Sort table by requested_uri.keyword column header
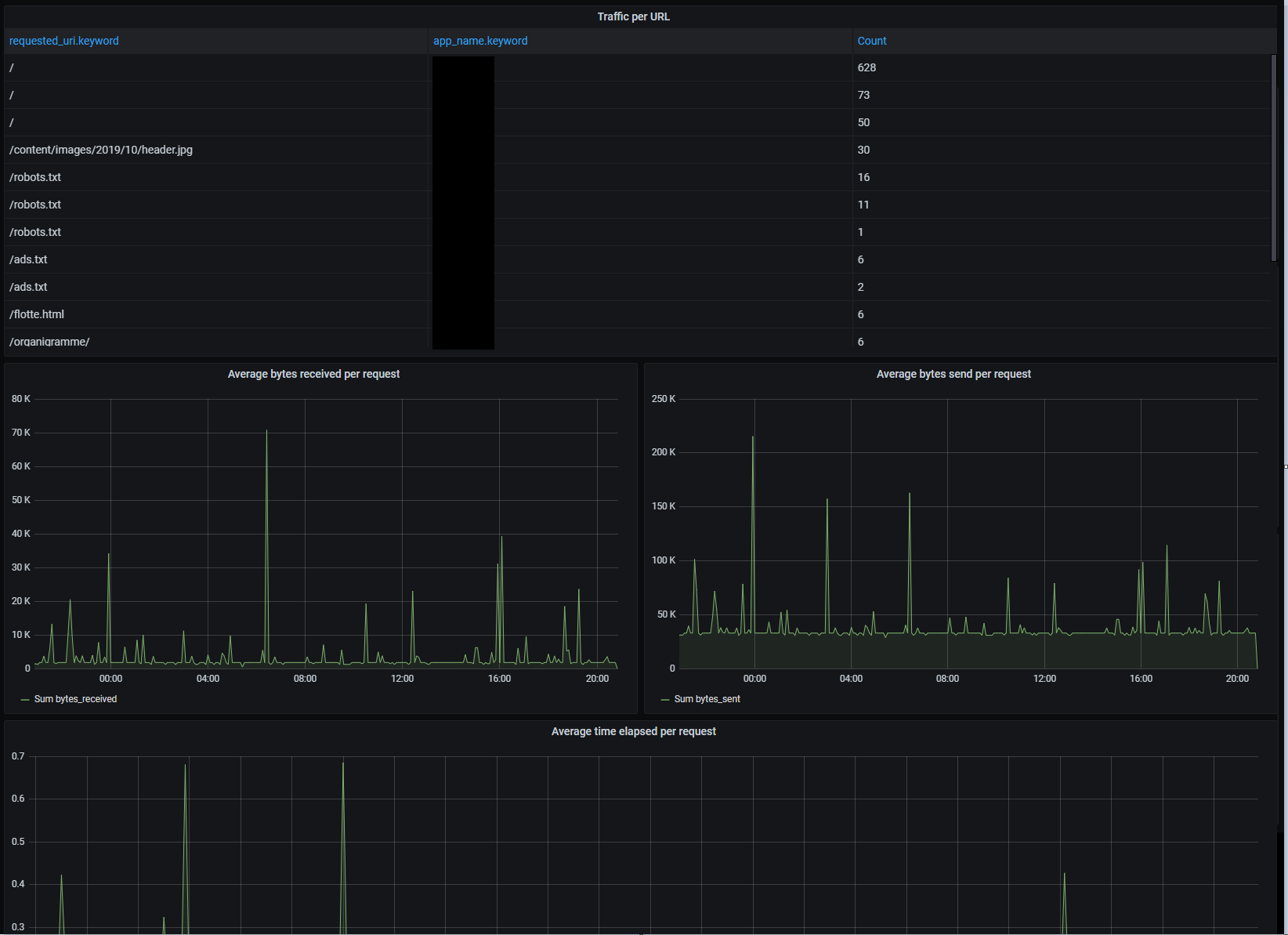Image resolution: width=1288 pixels, height=935 pixels. (x=64, y=41)
